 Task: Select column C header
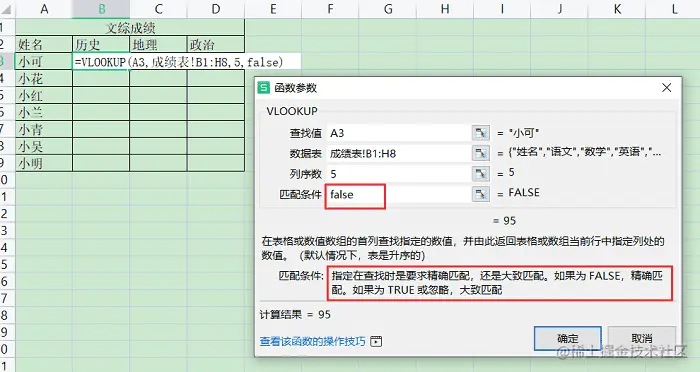pyautogui.click(x=158, y=9)
